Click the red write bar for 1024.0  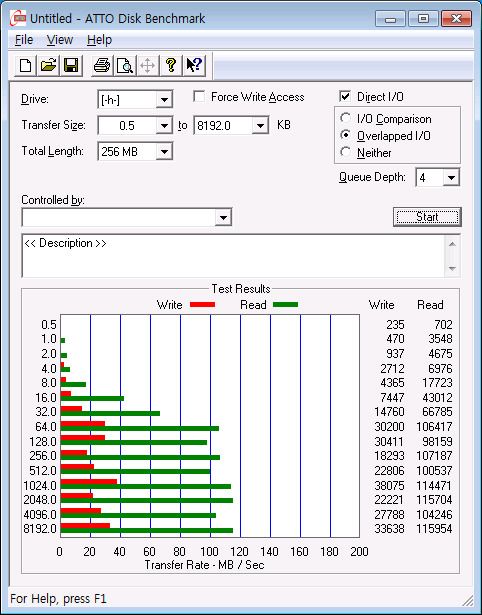pos(89,482)
